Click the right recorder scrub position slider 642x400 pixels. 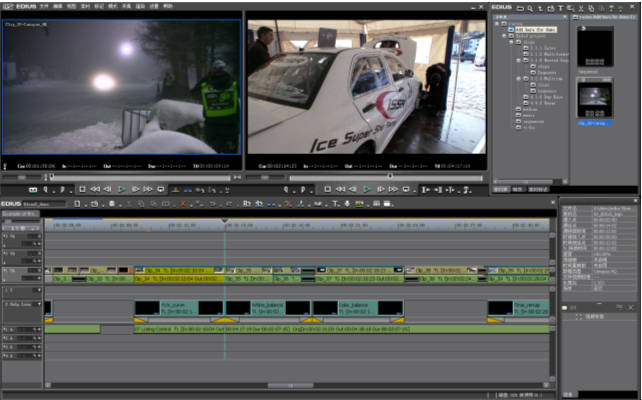(x=391, y=177)
